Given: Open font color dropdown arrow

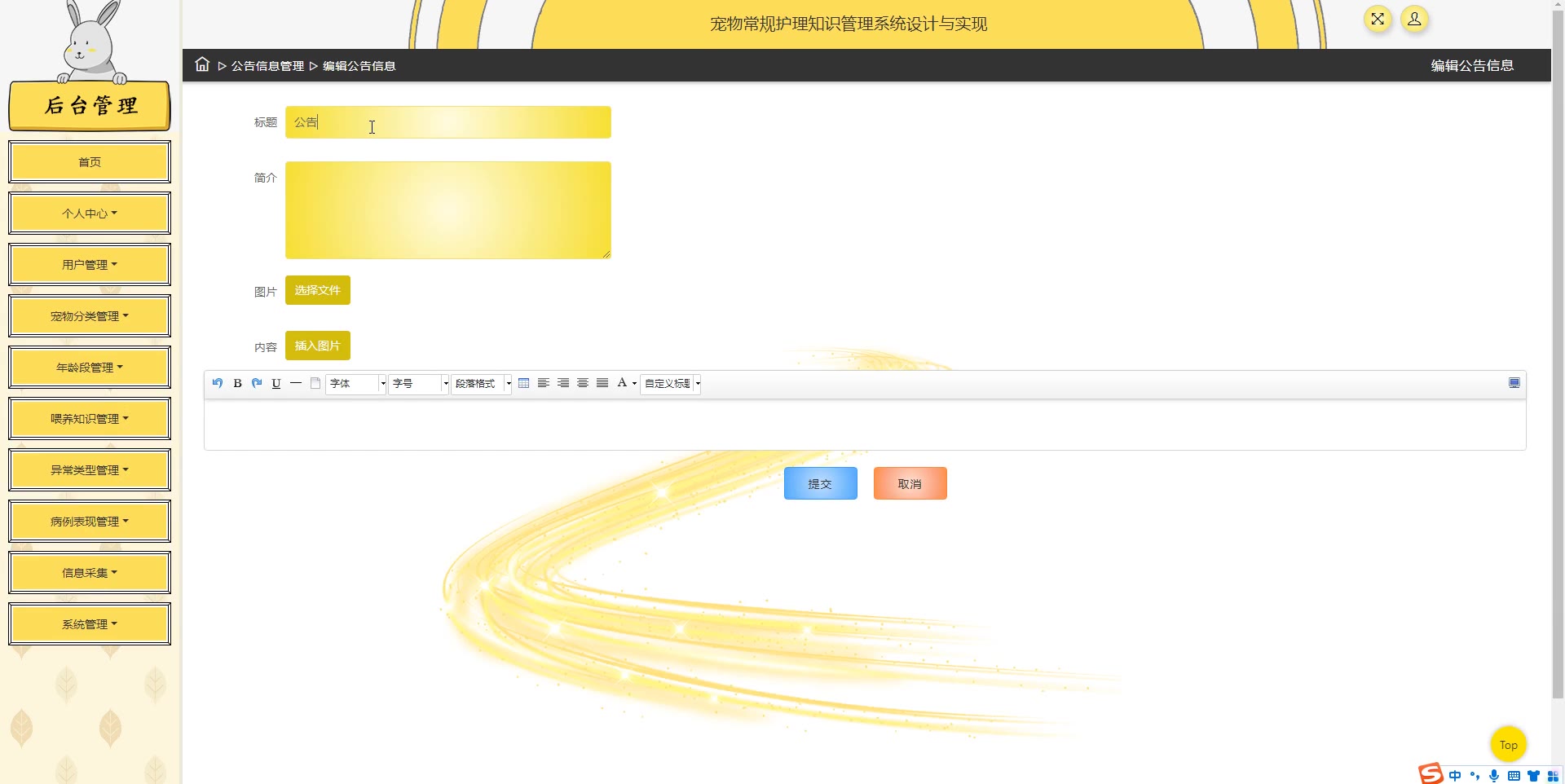Looking at the screenshot, I should (634, 384).
